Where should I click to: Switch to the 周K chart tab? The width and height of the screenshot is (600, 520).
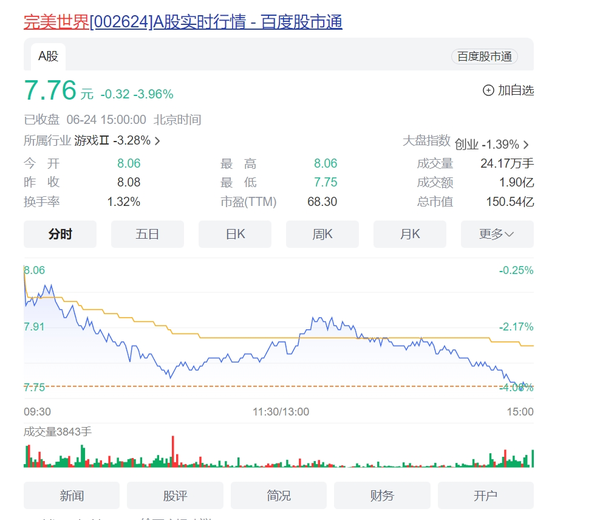tap(322, 234)
